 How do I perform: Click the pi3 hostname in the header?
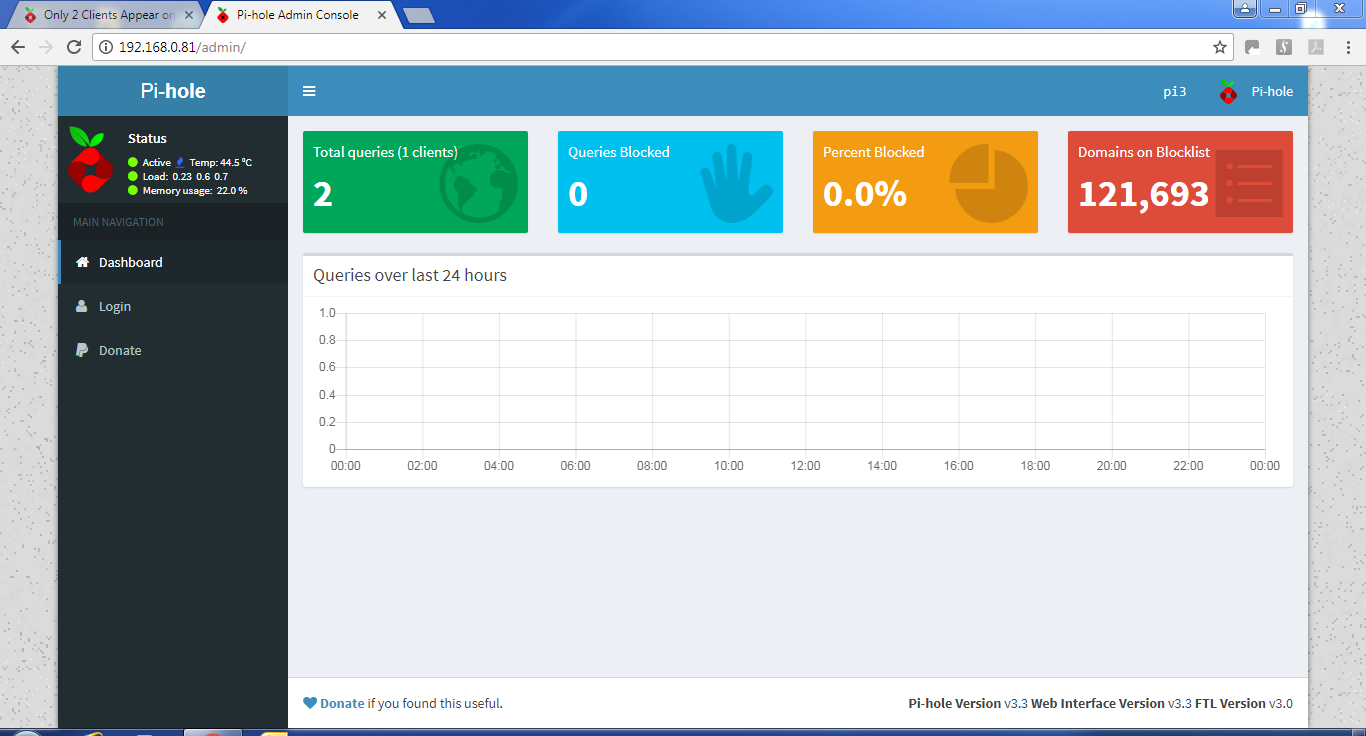tap(1175, 91)
